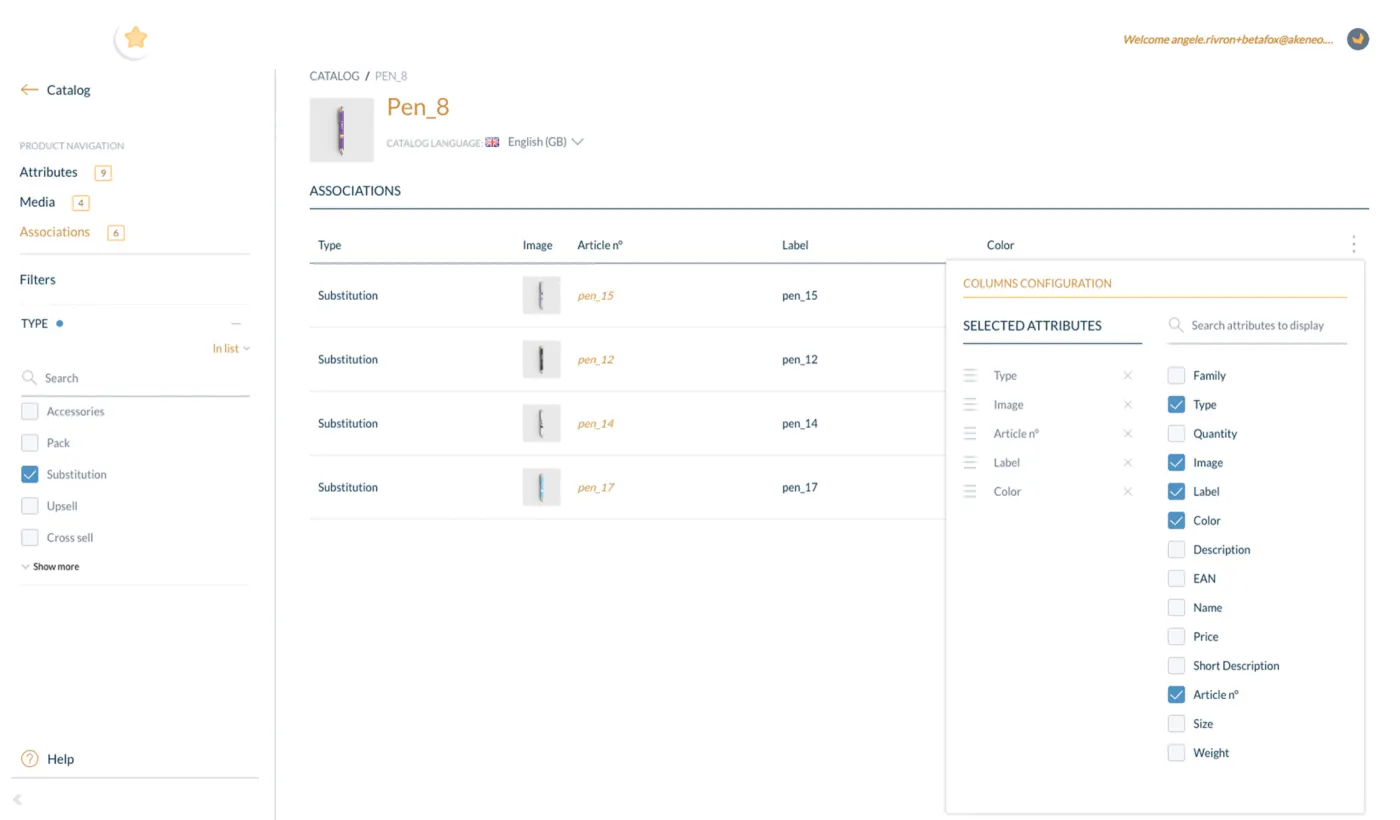Remove Article n° from selected attributes
The height and width of the screenshot is (820, 1400).
tap(1128, 434)
